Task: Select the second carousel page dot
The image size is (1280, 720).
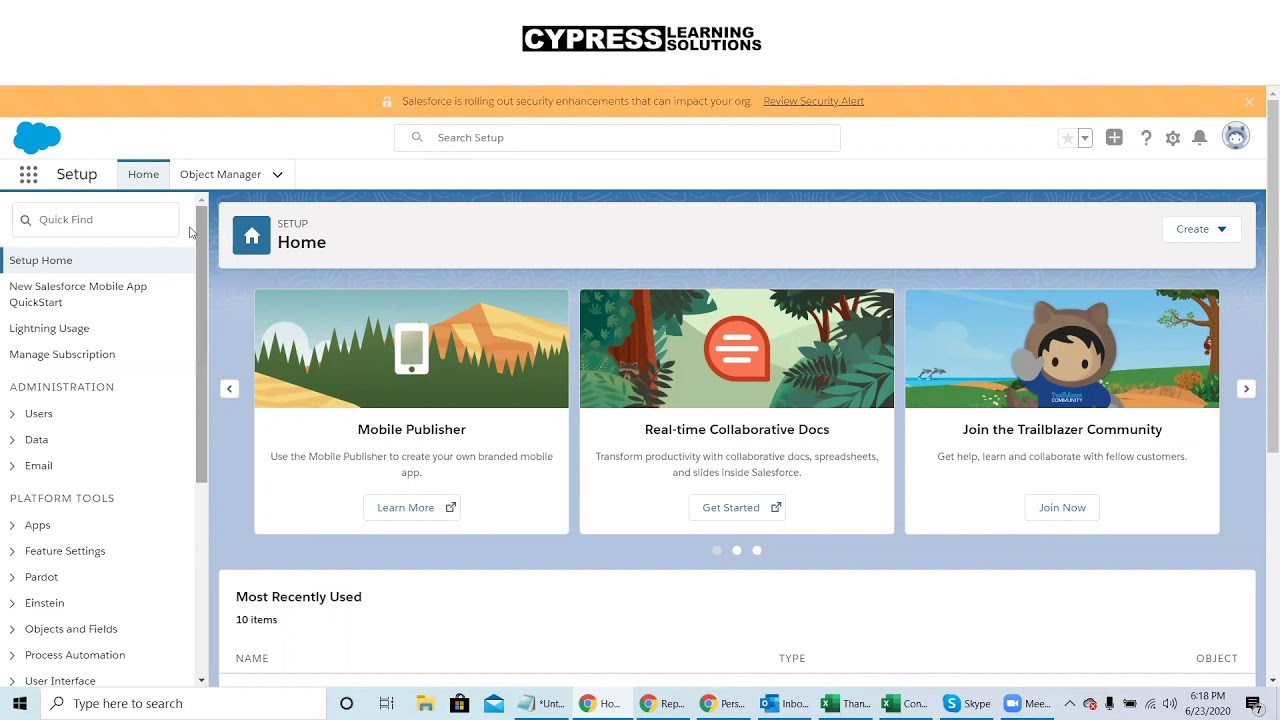Action: (737, 550)
